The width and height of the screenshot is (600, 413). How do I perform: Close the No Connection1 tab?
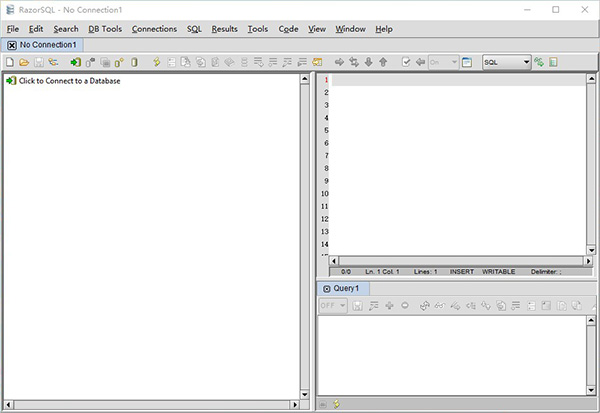[x=11, y=45]
